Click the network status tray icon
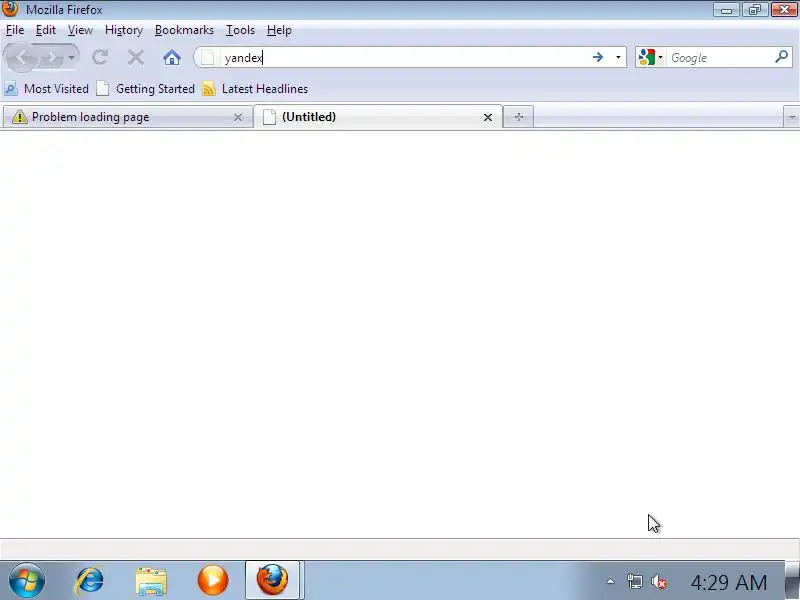Screen dimensions: 800x600 coord(635,581)
